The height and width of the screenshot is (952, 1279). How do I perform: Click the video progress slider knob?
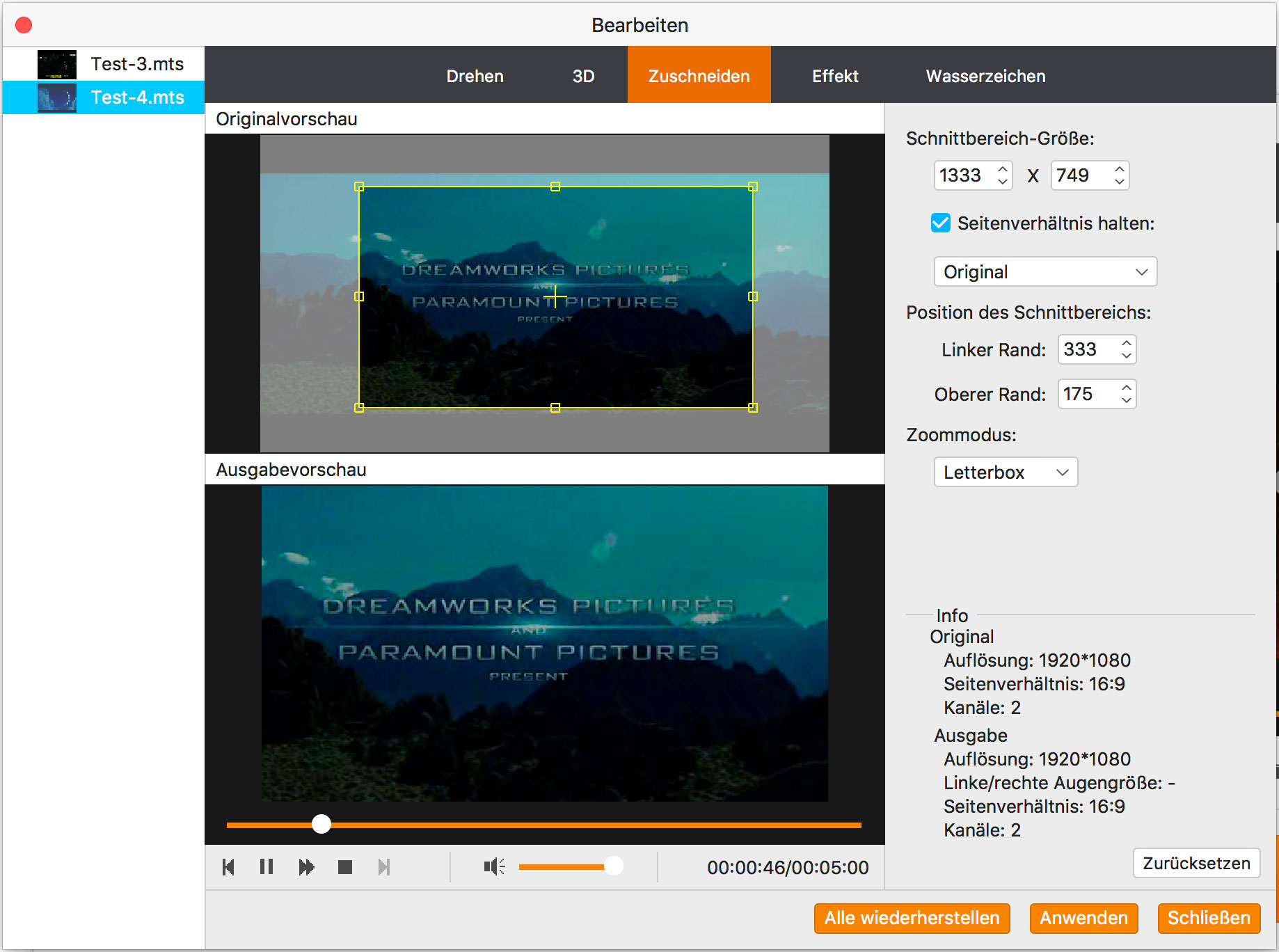321,824
